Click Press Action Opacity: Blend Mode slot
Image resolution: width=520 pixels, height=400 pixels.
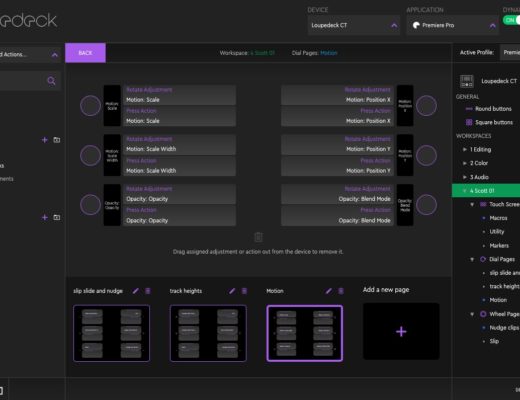337,215
